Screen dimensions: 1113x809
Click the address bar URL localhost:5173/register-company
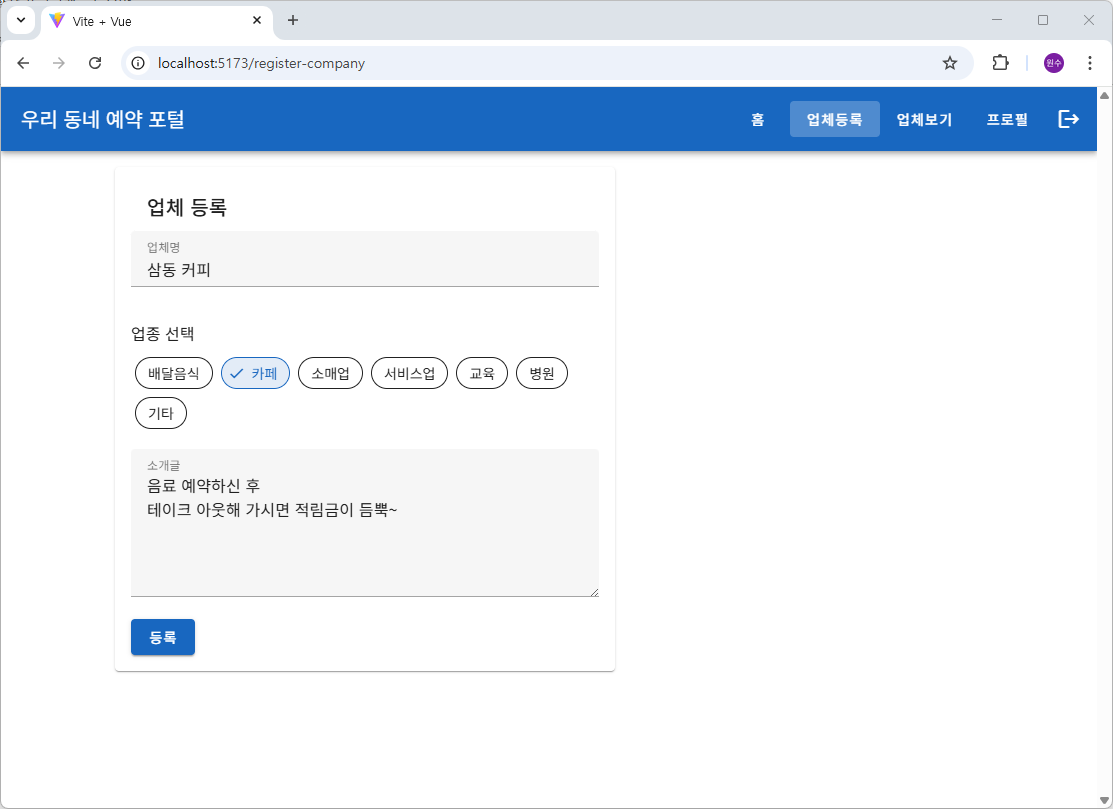pos(261,63)
